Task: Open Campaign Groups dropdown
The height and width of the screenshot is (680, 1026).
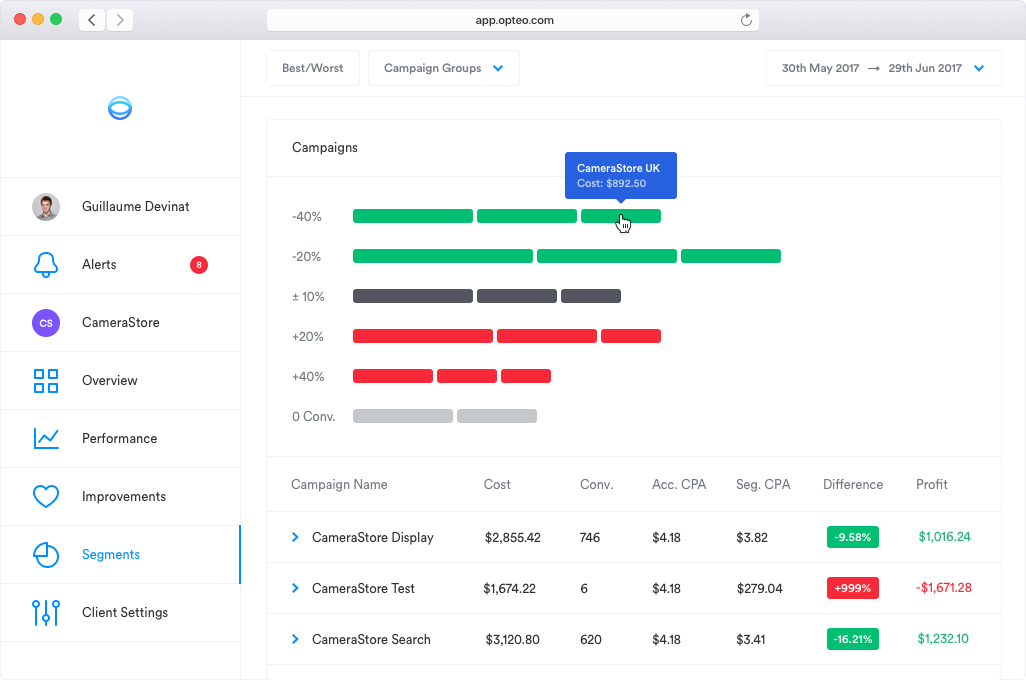Action: click(444, 68)
